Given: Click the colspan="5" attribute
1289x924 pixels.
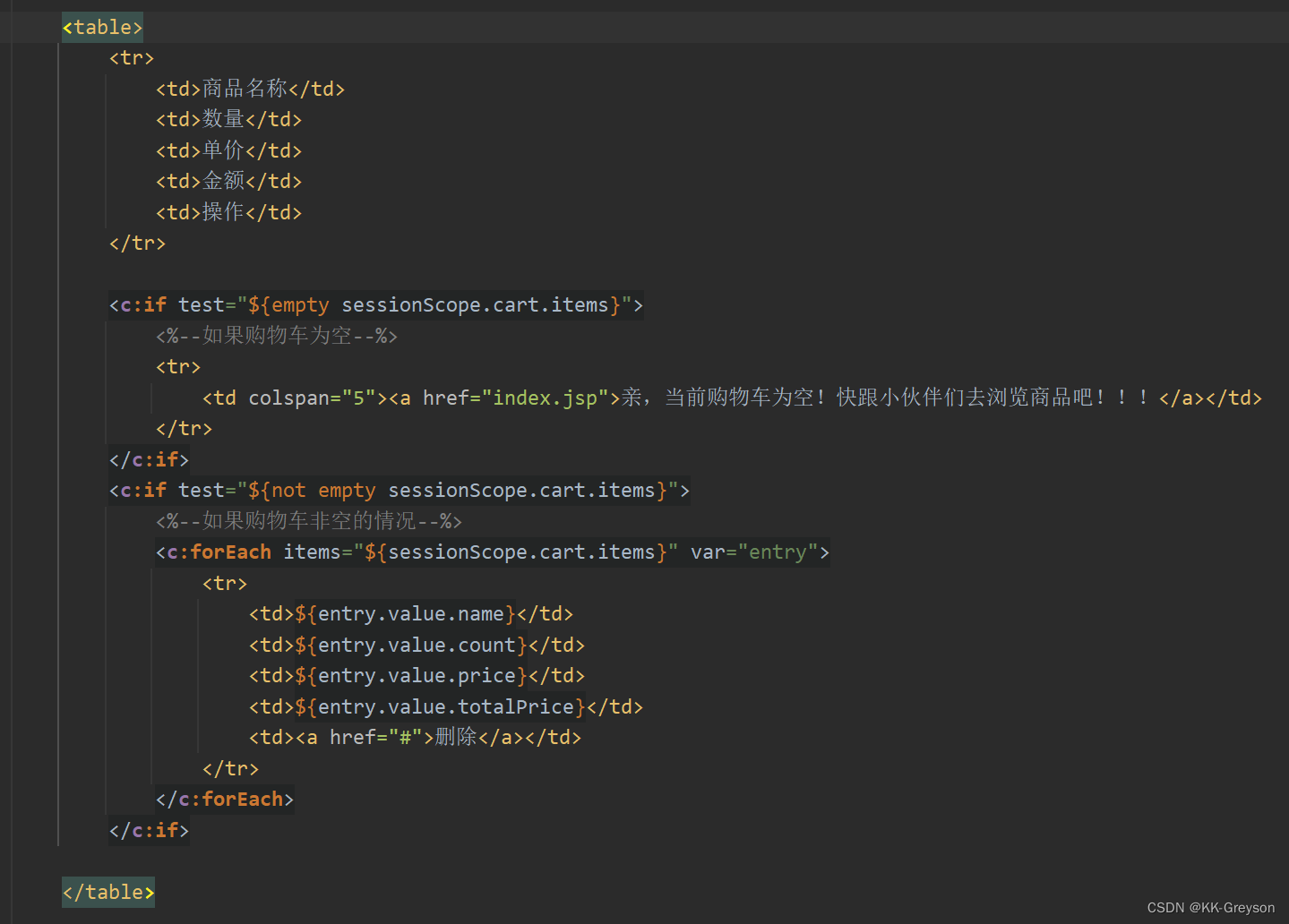Looking at the screenshot, I should [x=313, y=398].
